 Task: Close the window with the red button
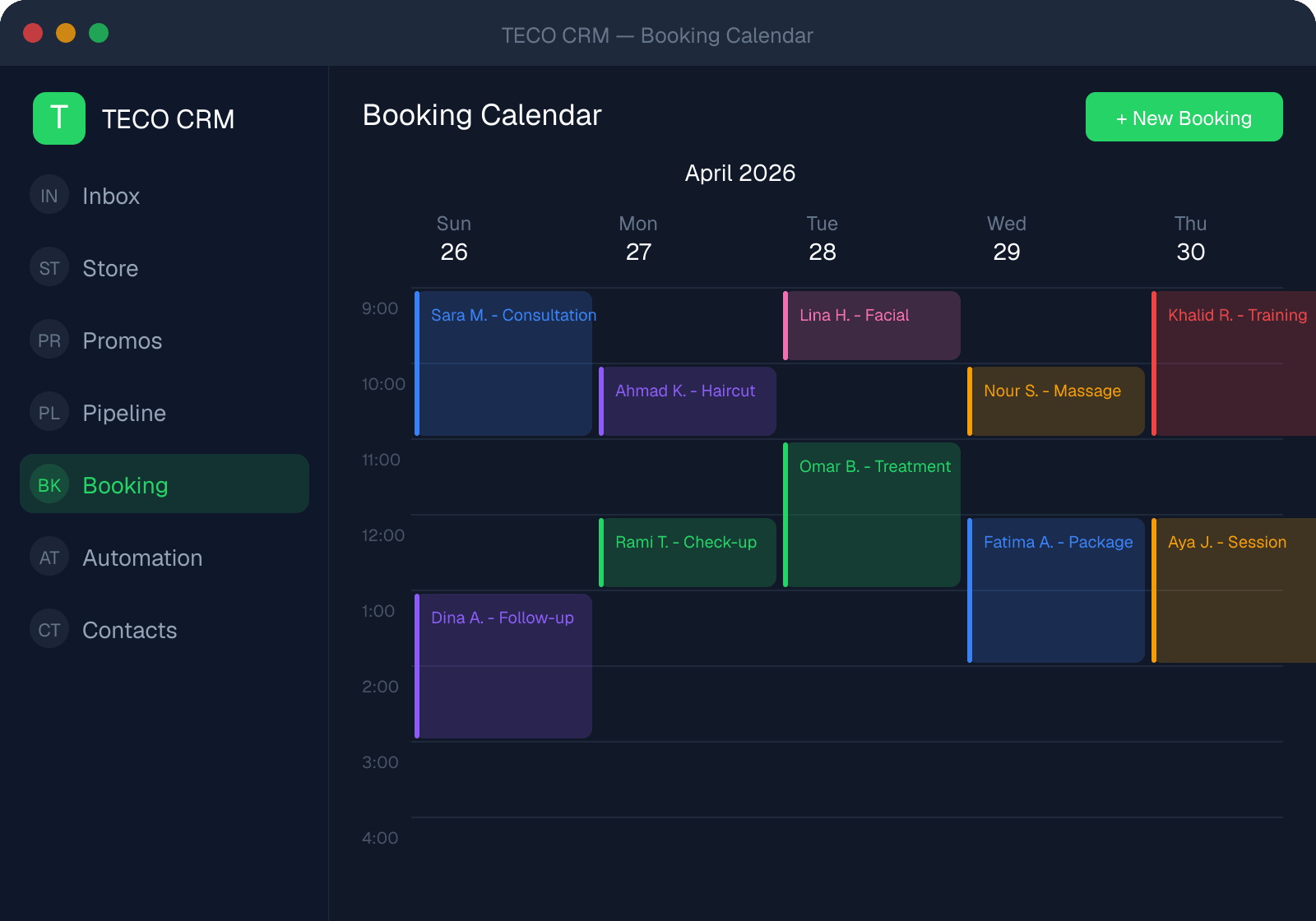[x=33, y=33]
